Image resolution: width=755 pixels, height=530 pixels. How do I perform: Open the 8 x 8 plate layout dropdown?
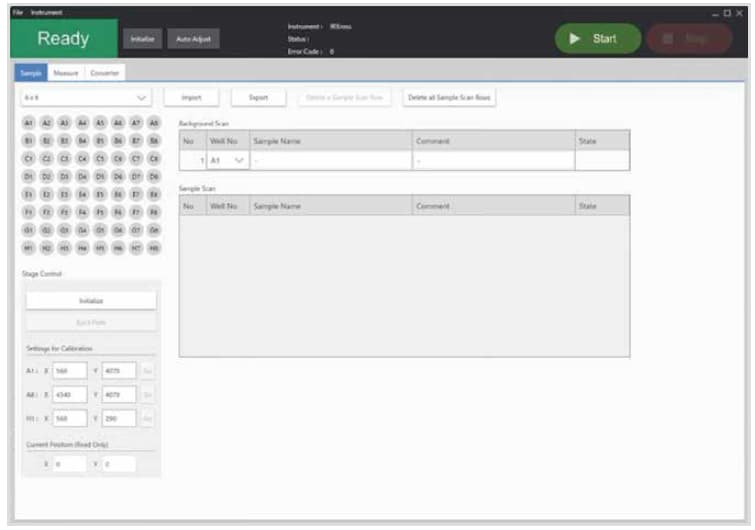tap(86, 98)
